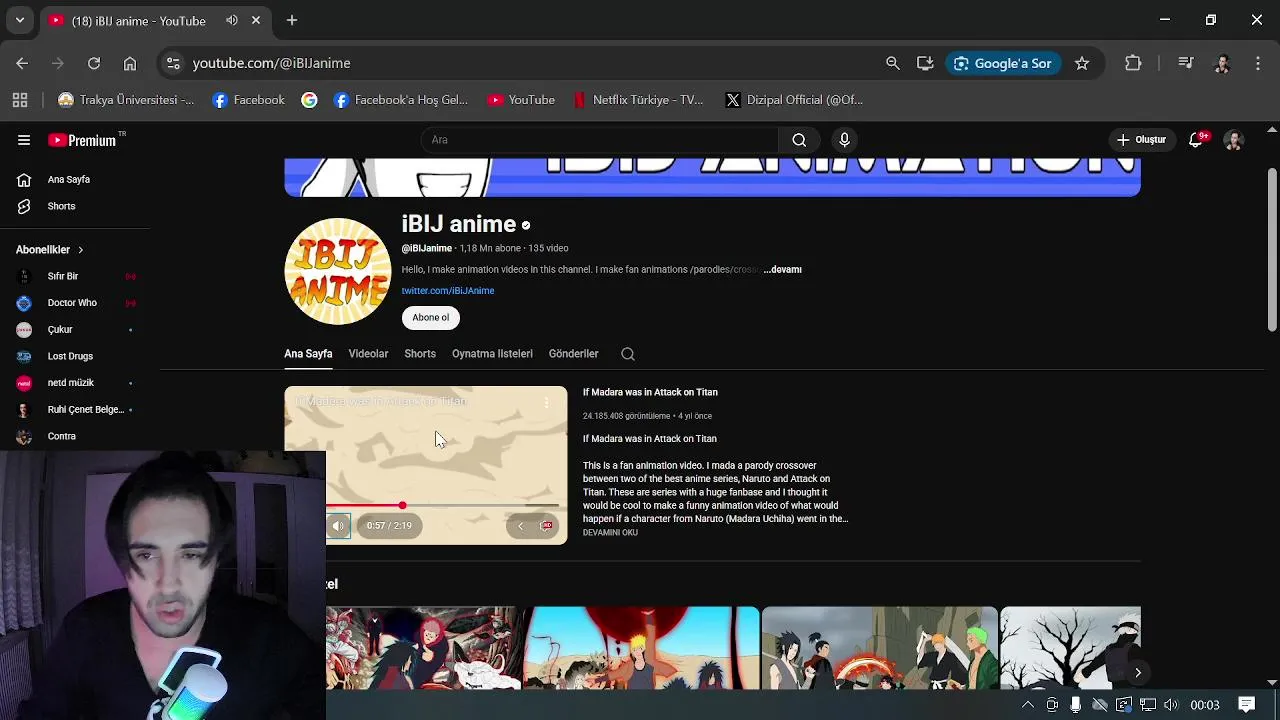Activate voice search microphone
This screenshot has width=1280, height=720.
point(844,140)
